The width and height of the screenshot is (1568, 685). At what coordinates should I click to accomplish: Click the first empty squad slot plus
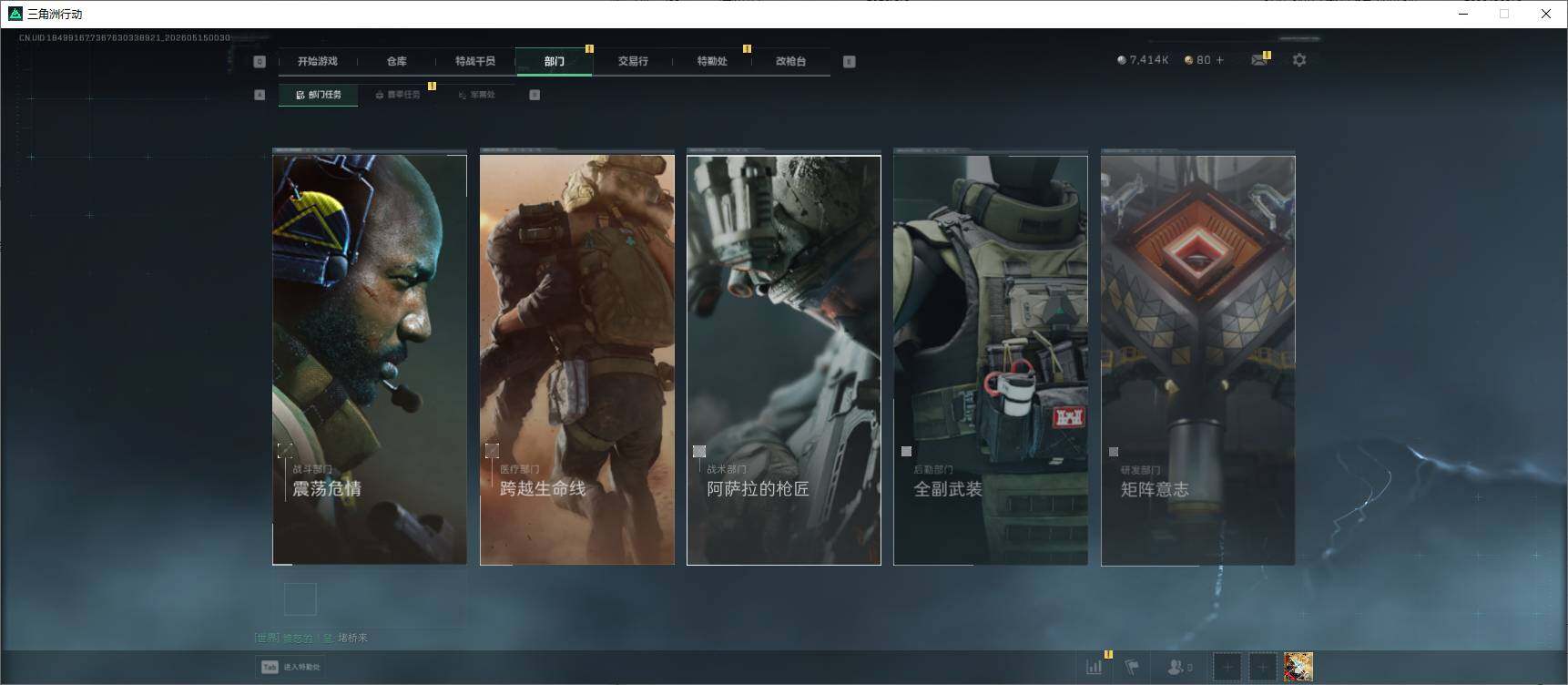click(1227, 667)
